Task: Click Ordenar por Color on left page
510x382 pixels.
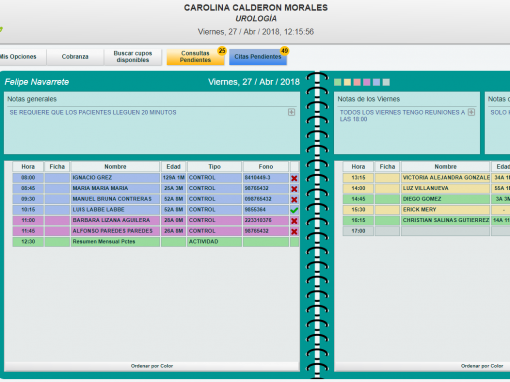Action: pyautogui.click(x=152, y=366)
